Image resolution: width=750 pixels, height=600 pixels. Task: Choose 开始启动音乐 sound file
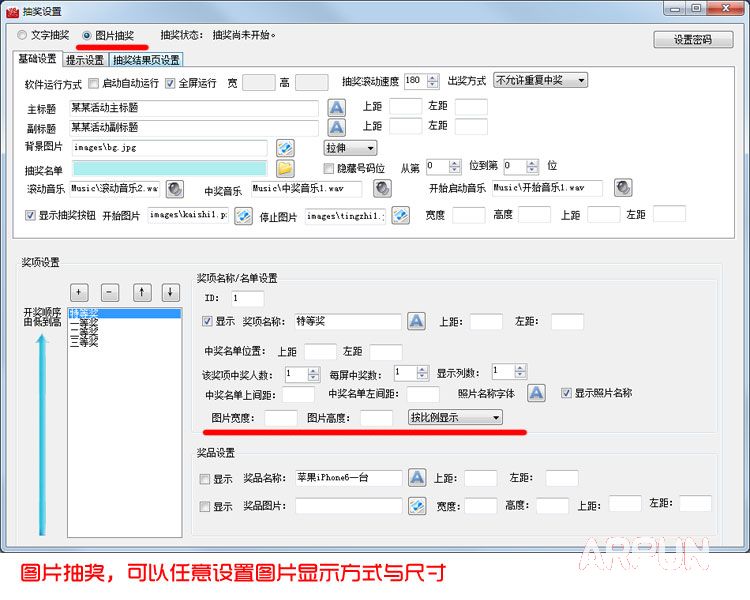[623, 188]
